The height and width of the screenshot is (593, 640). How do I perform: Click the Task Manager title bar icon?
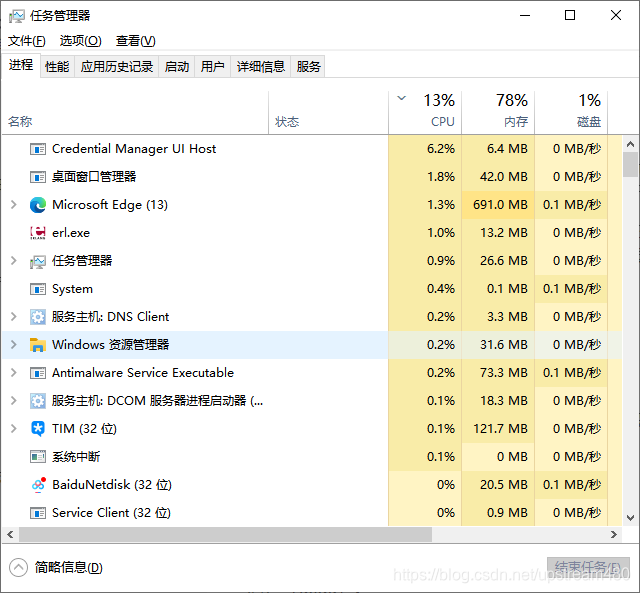(17, 16)
